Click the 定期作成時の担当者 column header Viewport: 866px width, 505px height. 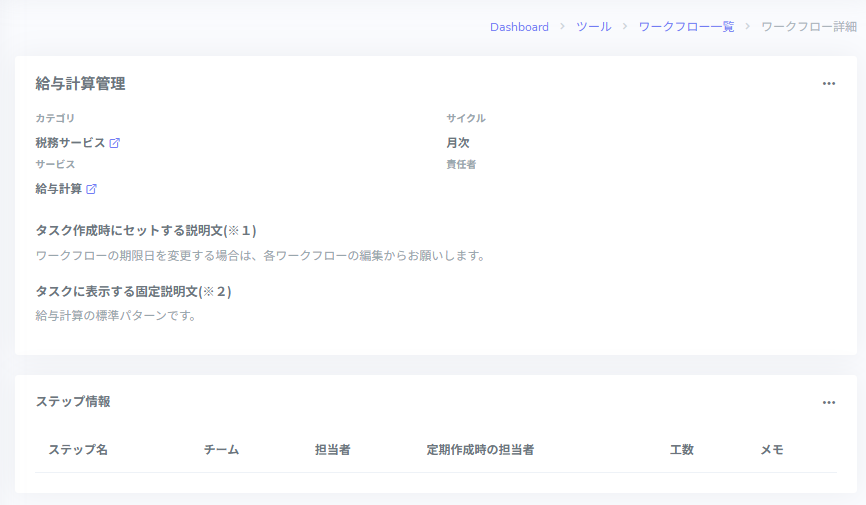click(480, 450)
